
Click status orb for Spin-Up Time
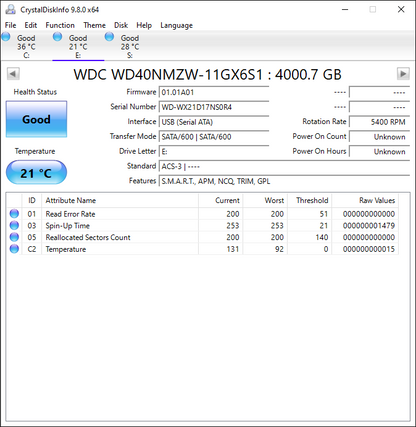click(x=14, y=225)
